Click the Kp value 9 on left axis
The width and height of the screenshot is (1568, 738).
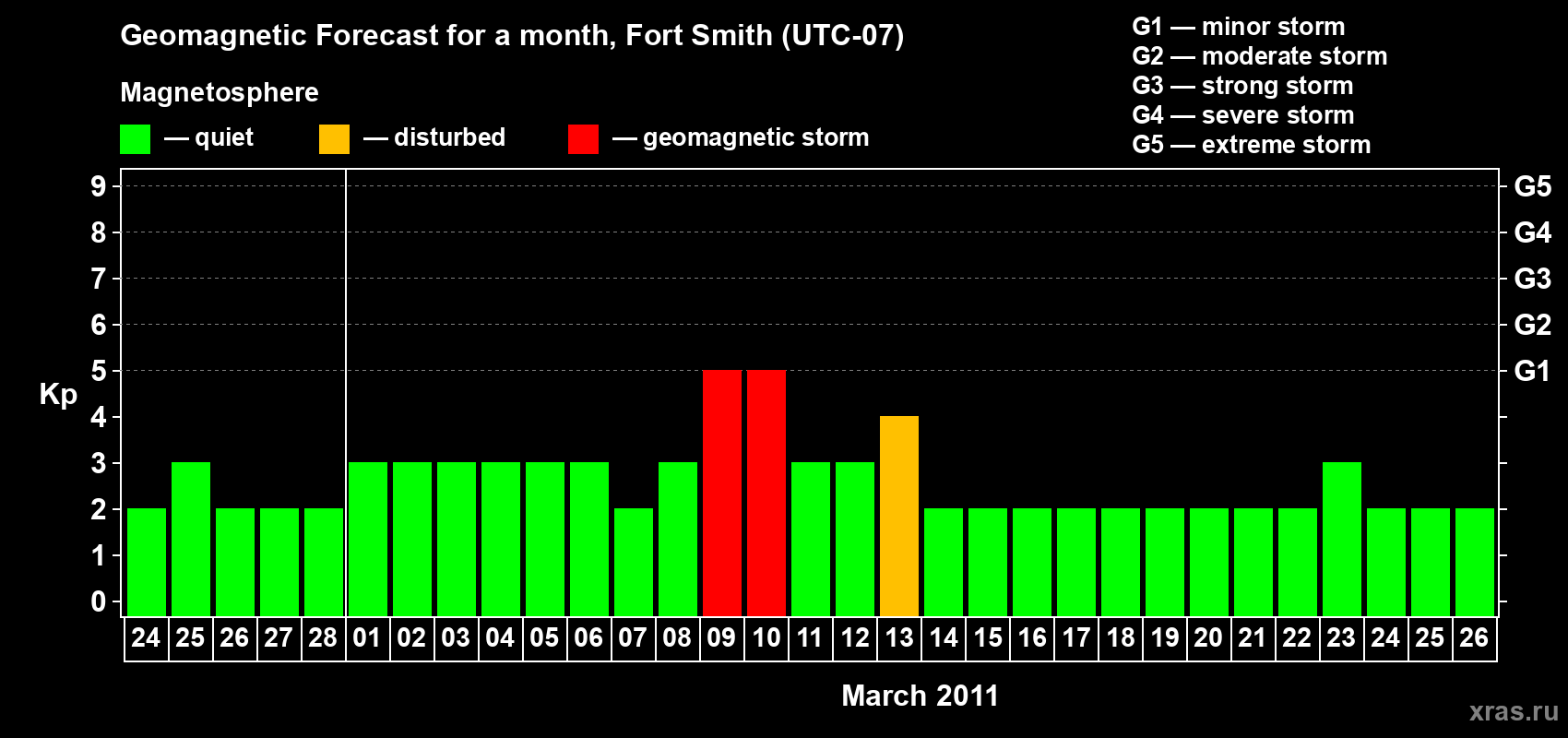pos(99,186)
